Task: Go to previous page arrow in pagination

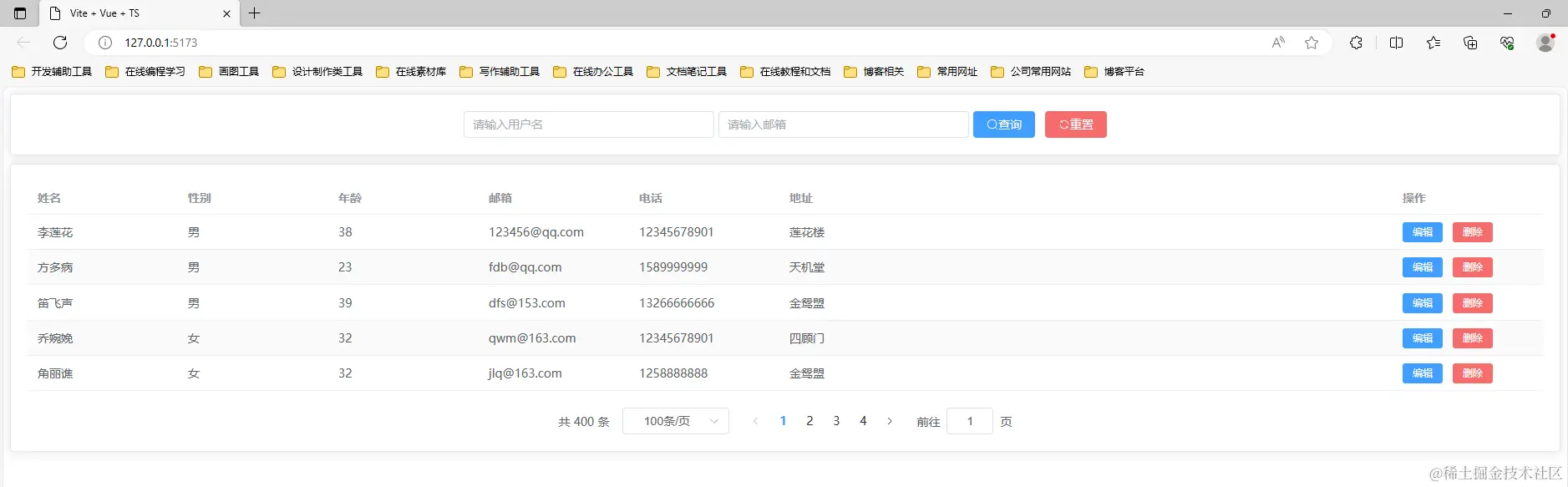Action: point(755,421)
